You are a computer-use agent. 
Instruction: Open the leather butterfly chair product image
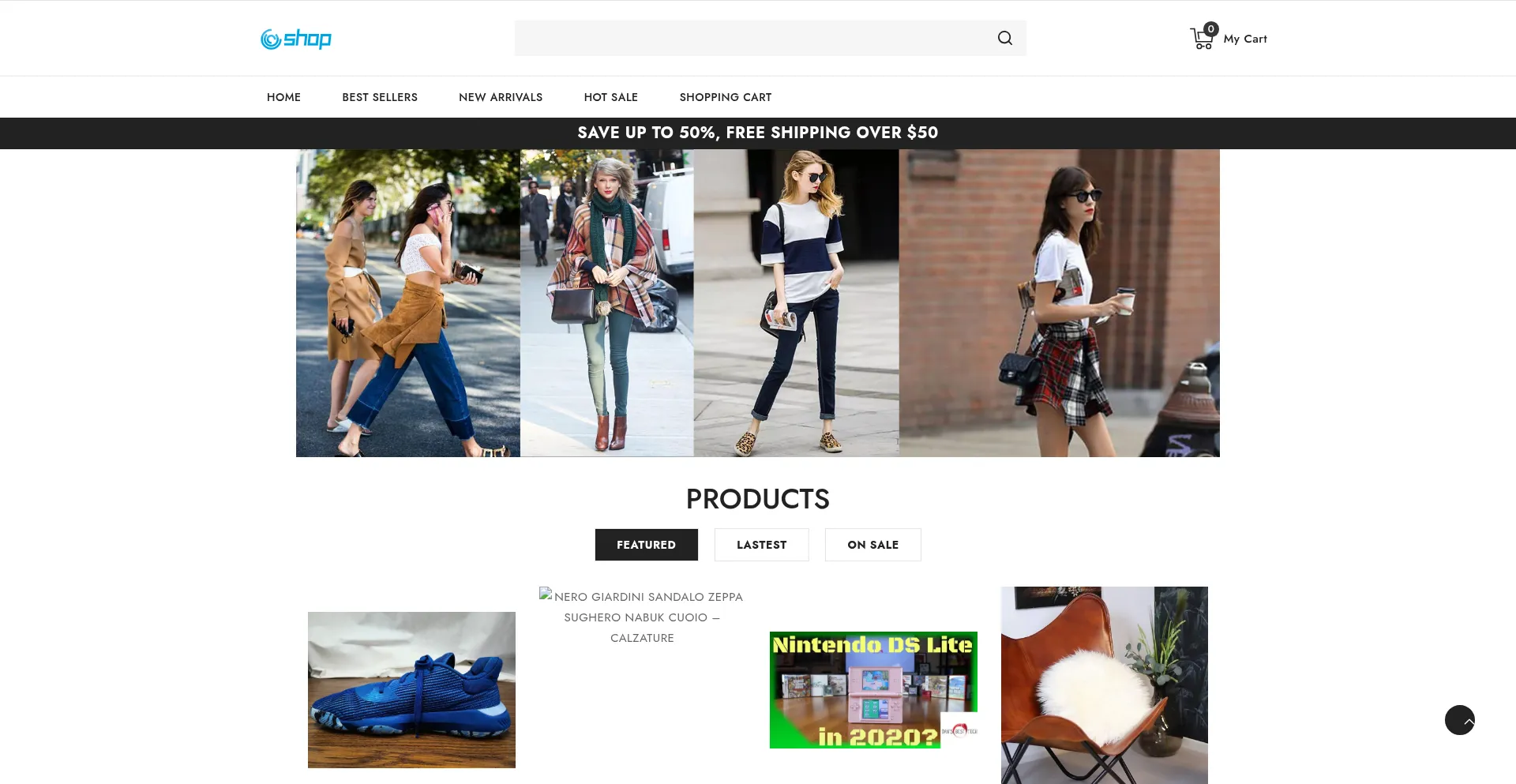click(1105, 685)
